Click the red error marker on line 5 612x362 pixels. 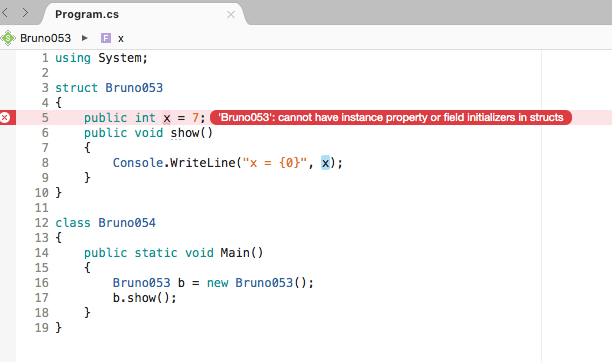pyautogui.click(x=5, y=118)
